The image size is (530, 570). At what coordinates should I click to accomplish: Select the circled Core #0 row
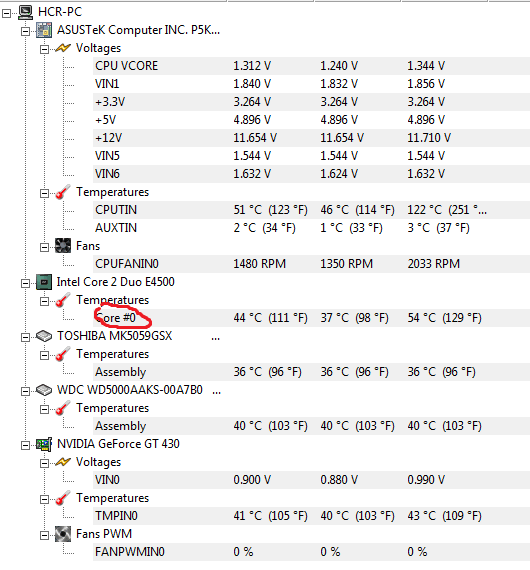tap(311, 318)
